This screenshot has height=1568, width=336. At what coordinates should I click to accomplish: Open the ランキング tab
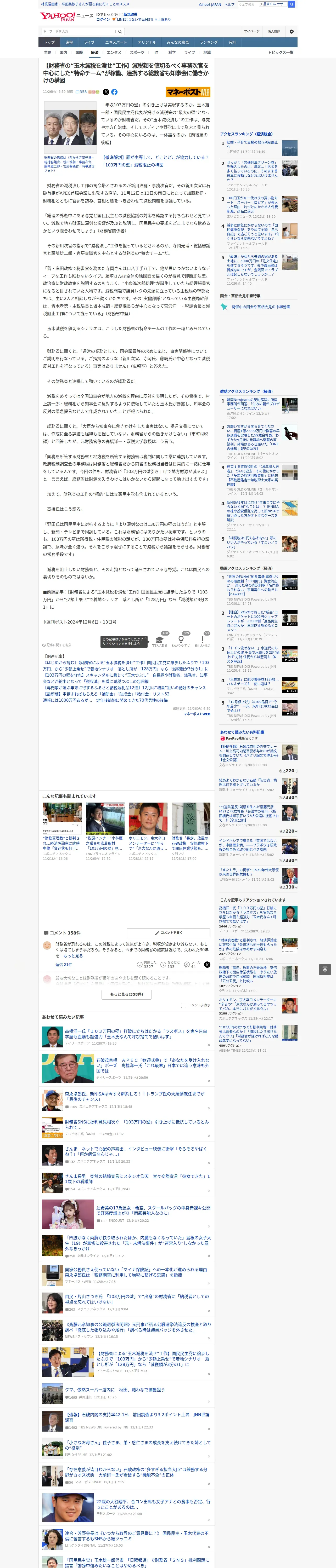pyautogui.click(x=209, y=42)
